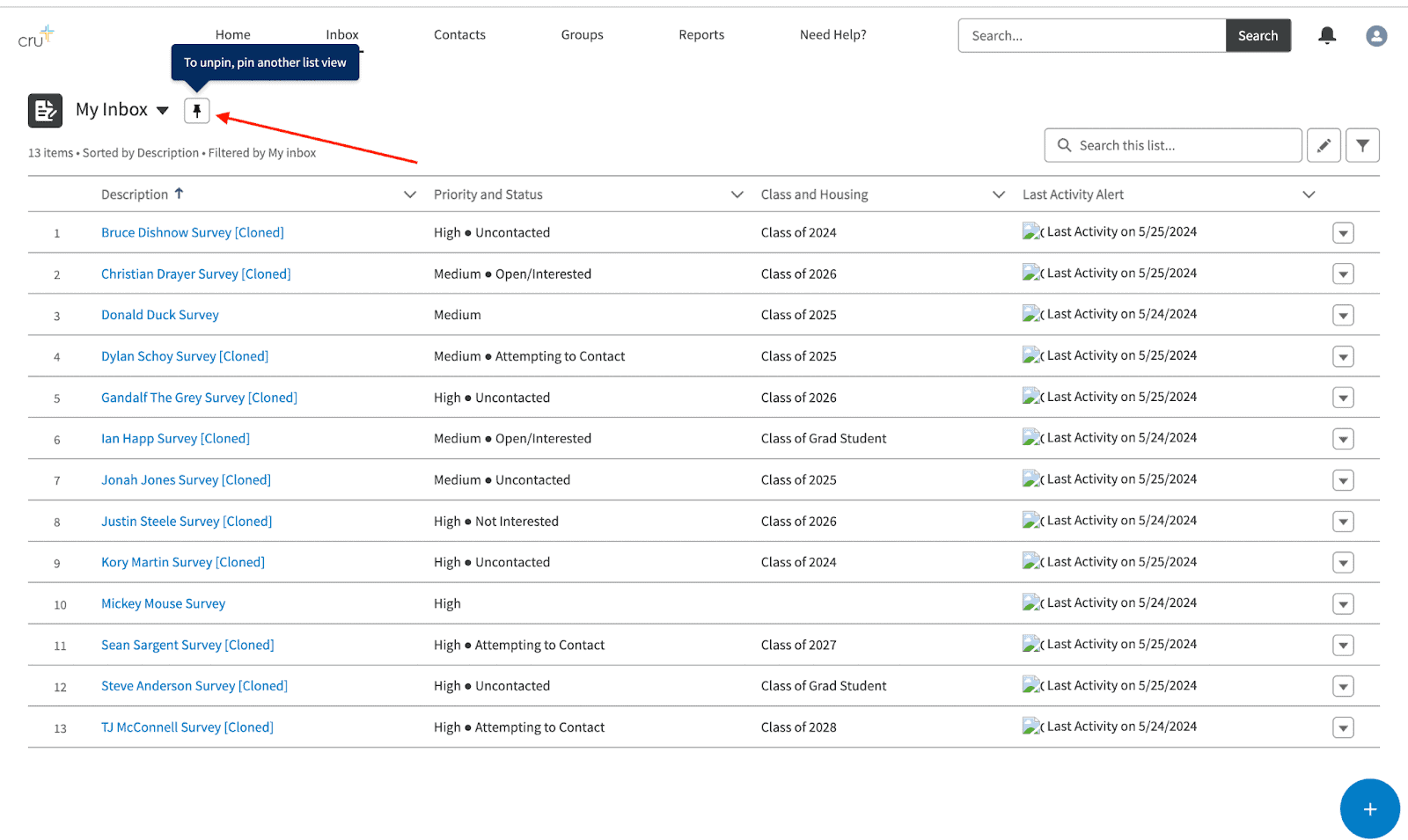1408x840 pixels.
Task: Open the My Inbox list view dropdown
Action: tap(163, 111)
